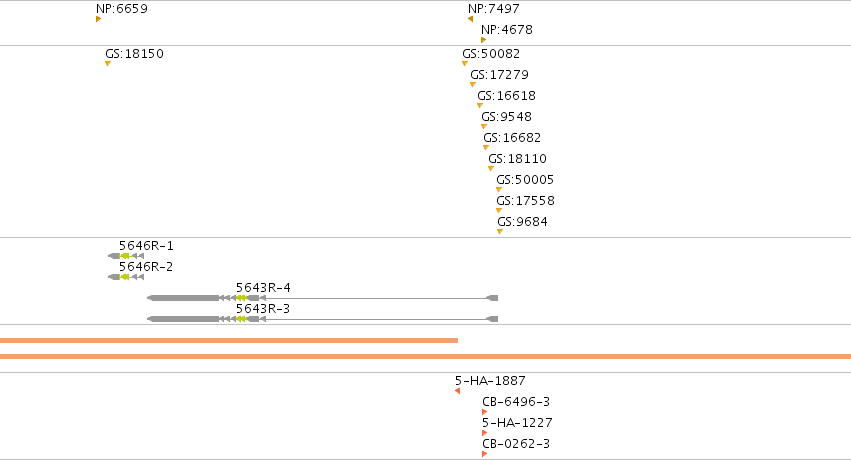Select the full-width orange feature bar
The image size is (851, 460).
tap(426, 356)
